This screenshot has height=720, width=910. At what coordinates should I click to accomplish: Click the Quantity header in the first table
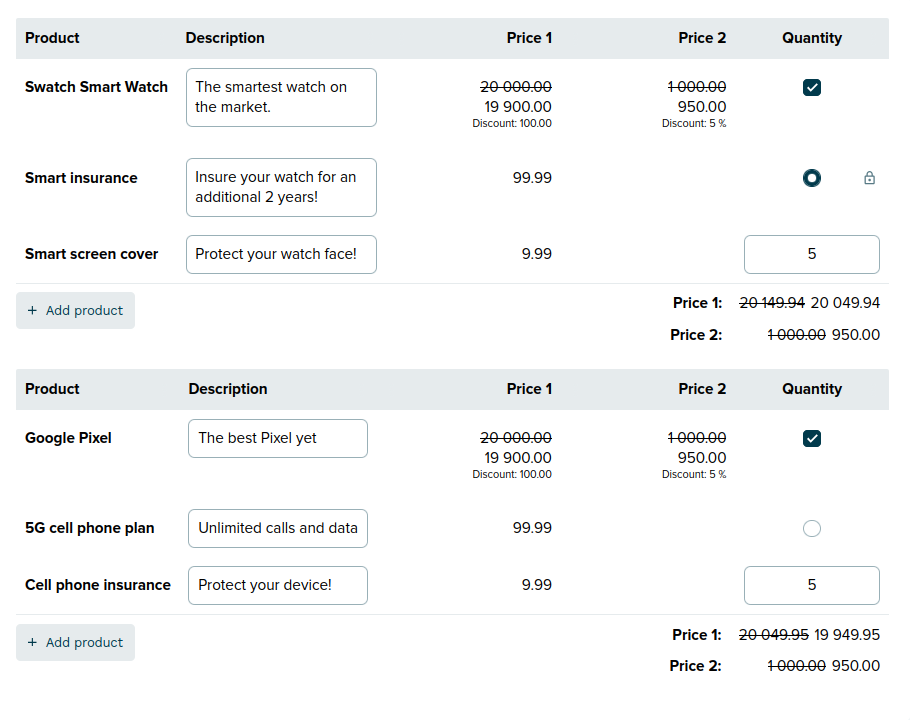[812, 38]
